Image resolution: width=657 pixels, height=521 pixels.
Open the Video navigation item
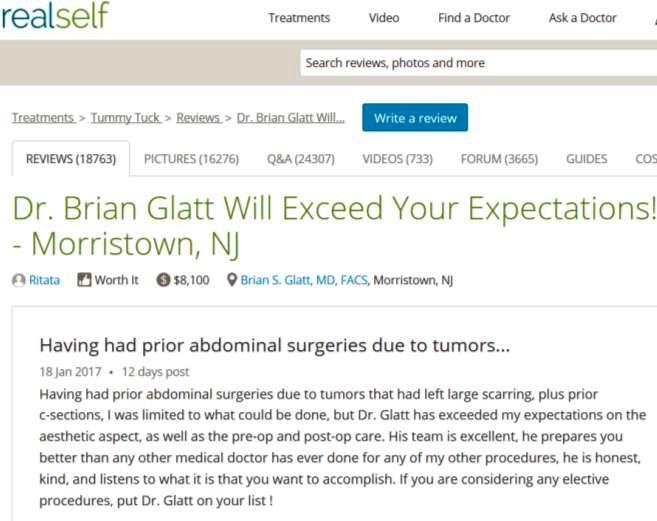pos(384,18)
